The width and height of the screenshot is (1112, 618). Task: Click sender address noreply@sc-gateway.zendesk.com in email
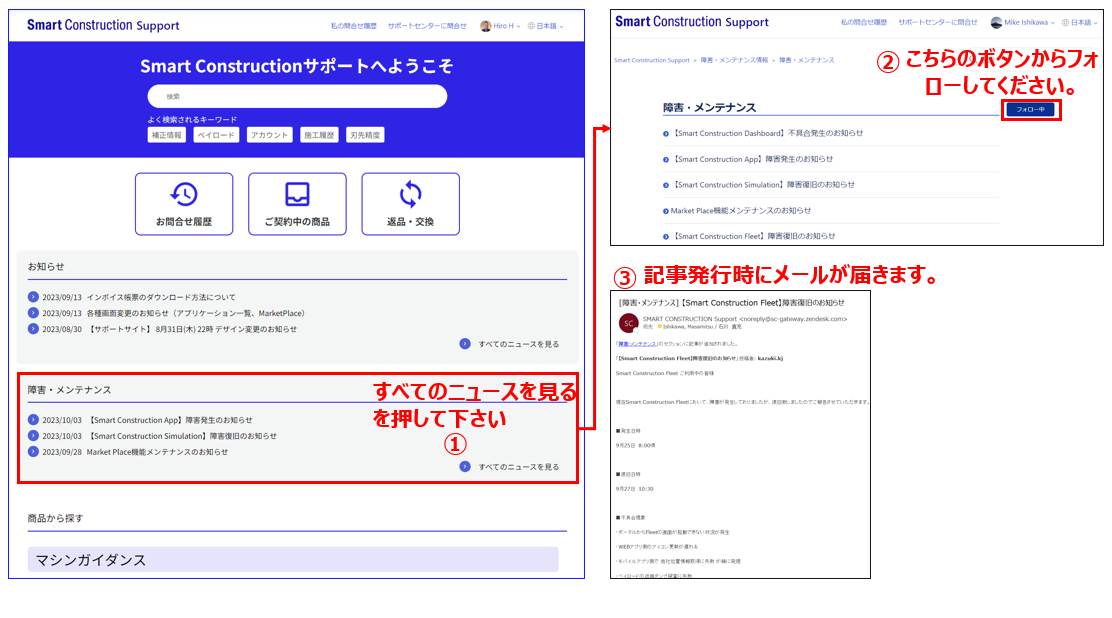point(794,319)
